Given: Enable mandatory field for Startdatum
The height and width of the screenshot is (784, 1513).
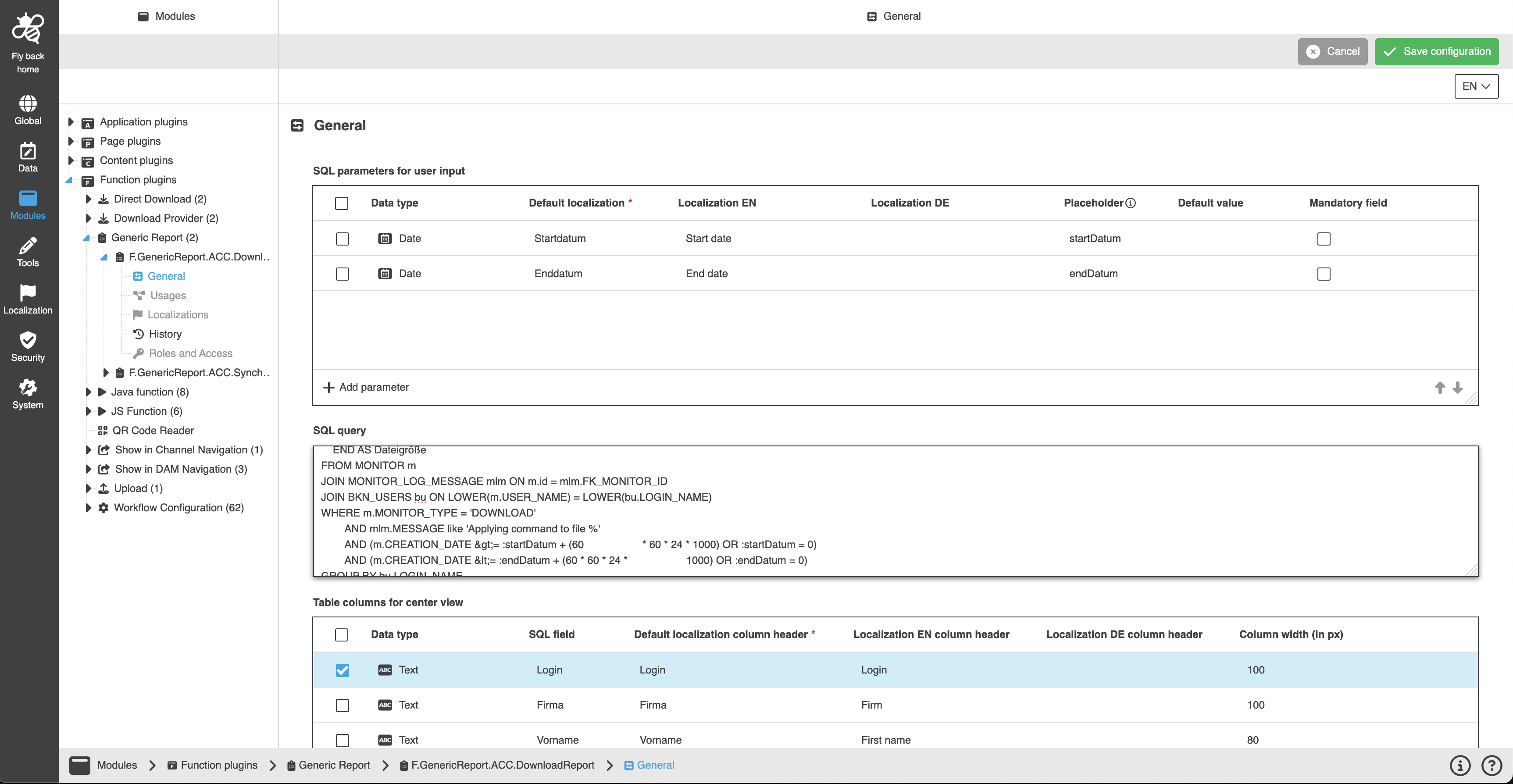Looking at the screenshot, I should (1323, 239).
